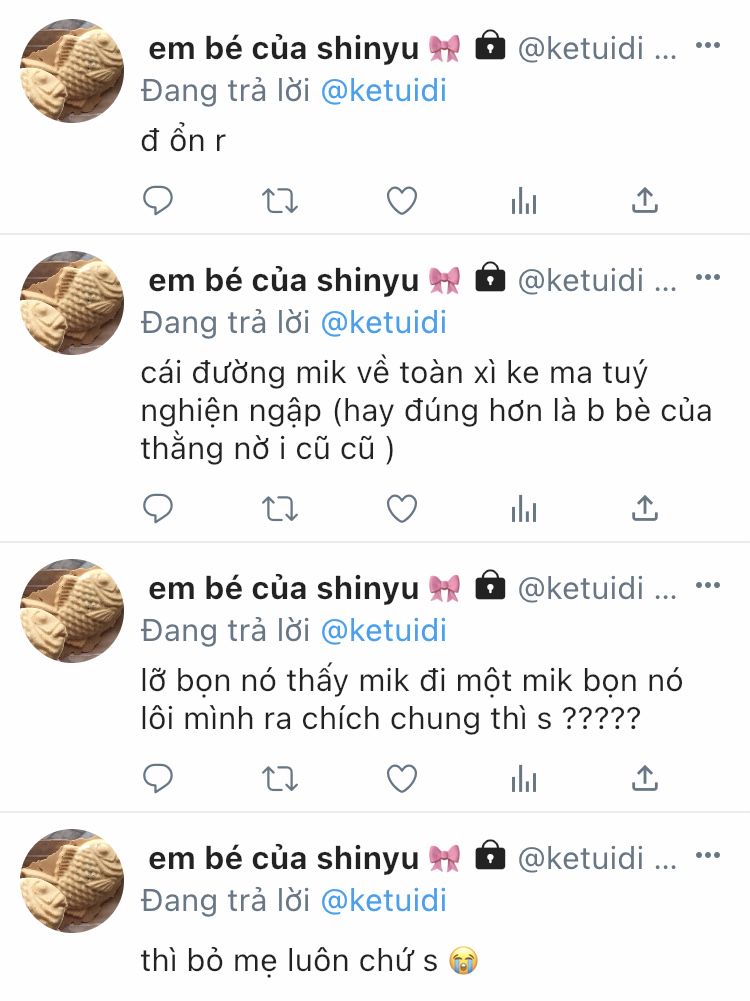
Task: Open more options on the "lỡ bọn nó thấy" tweet
Action: pos(708,585)
